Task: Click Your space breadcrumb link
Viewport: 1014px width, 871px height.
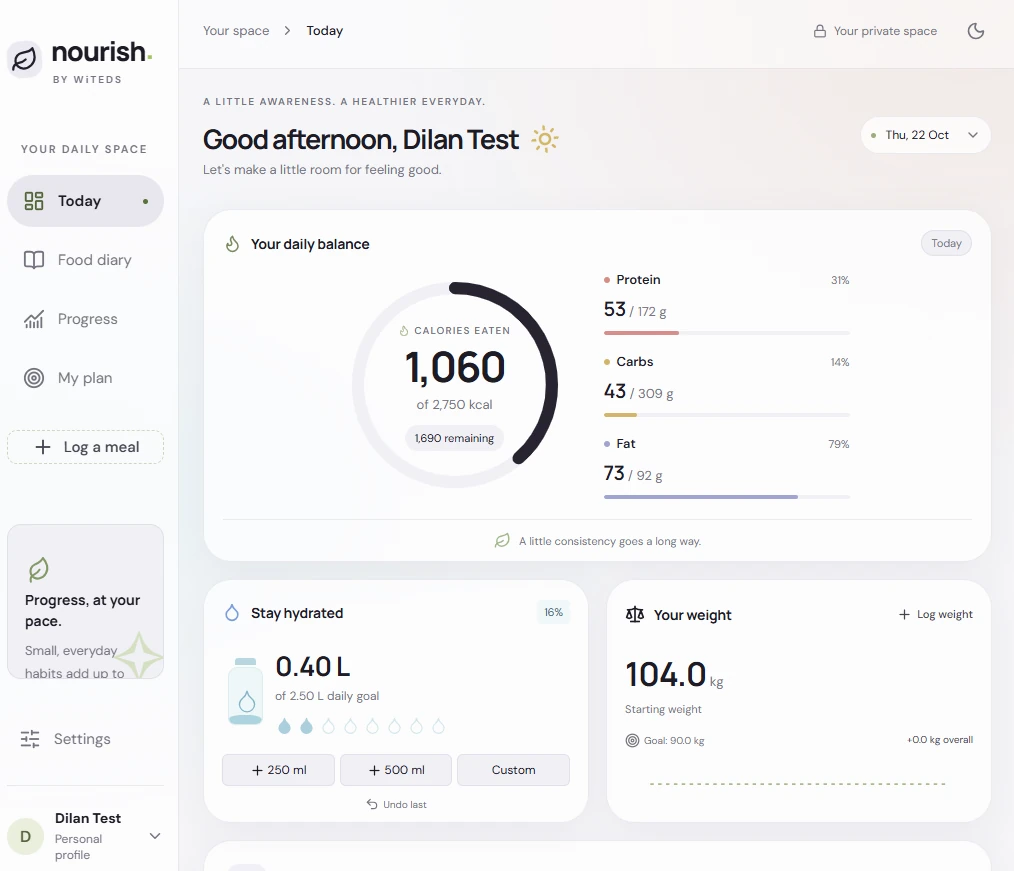Action: [x=236, y=30]
